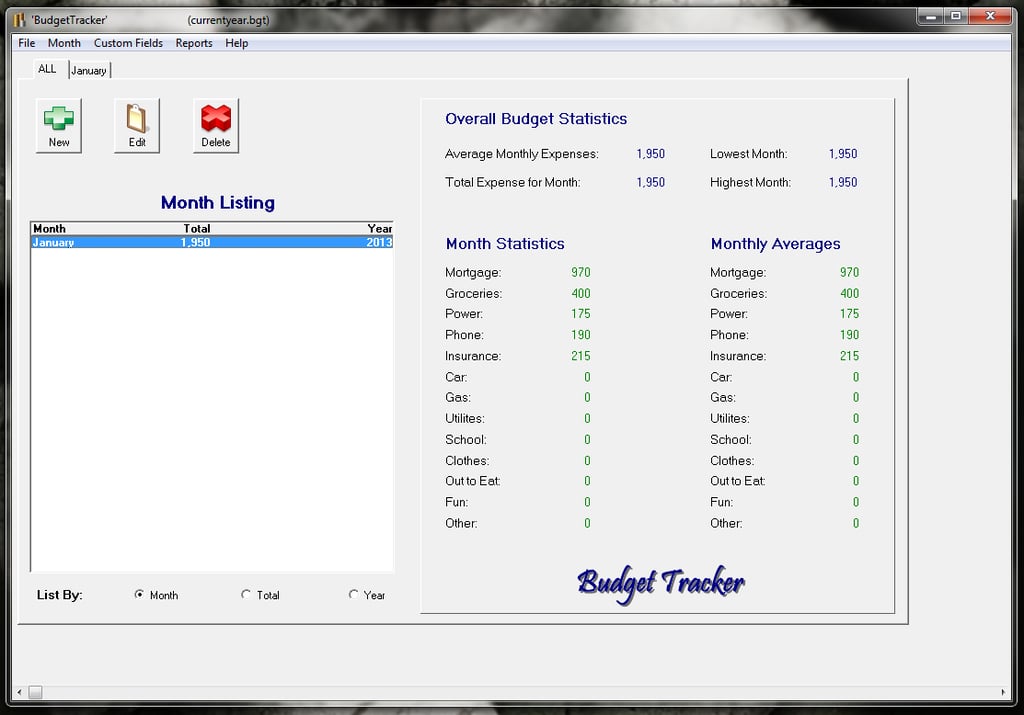Click the Month Statistics heading

point(505,244)
